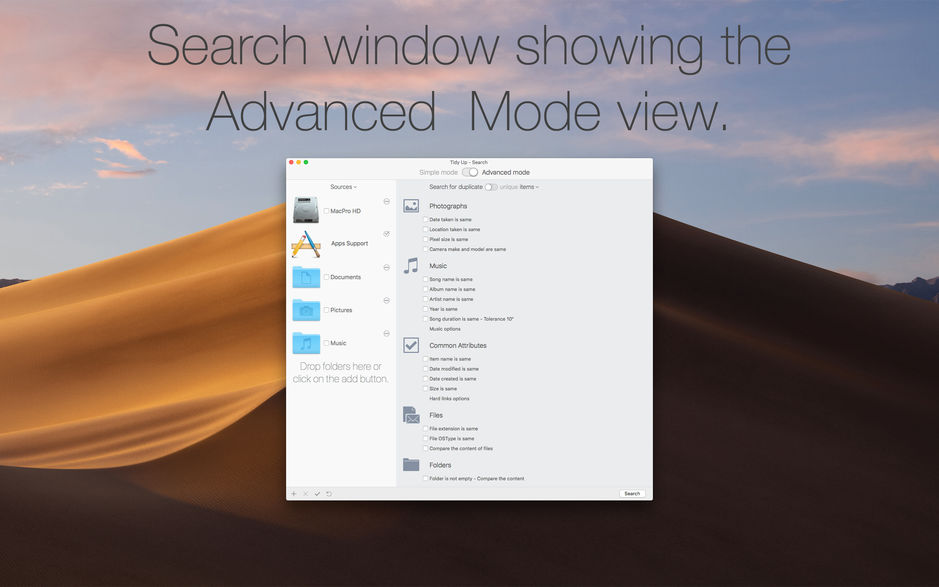The width and height of the screenshot is (939, 587).
Task: Click the reset arrow button in bottom bar
Action: 329,494
